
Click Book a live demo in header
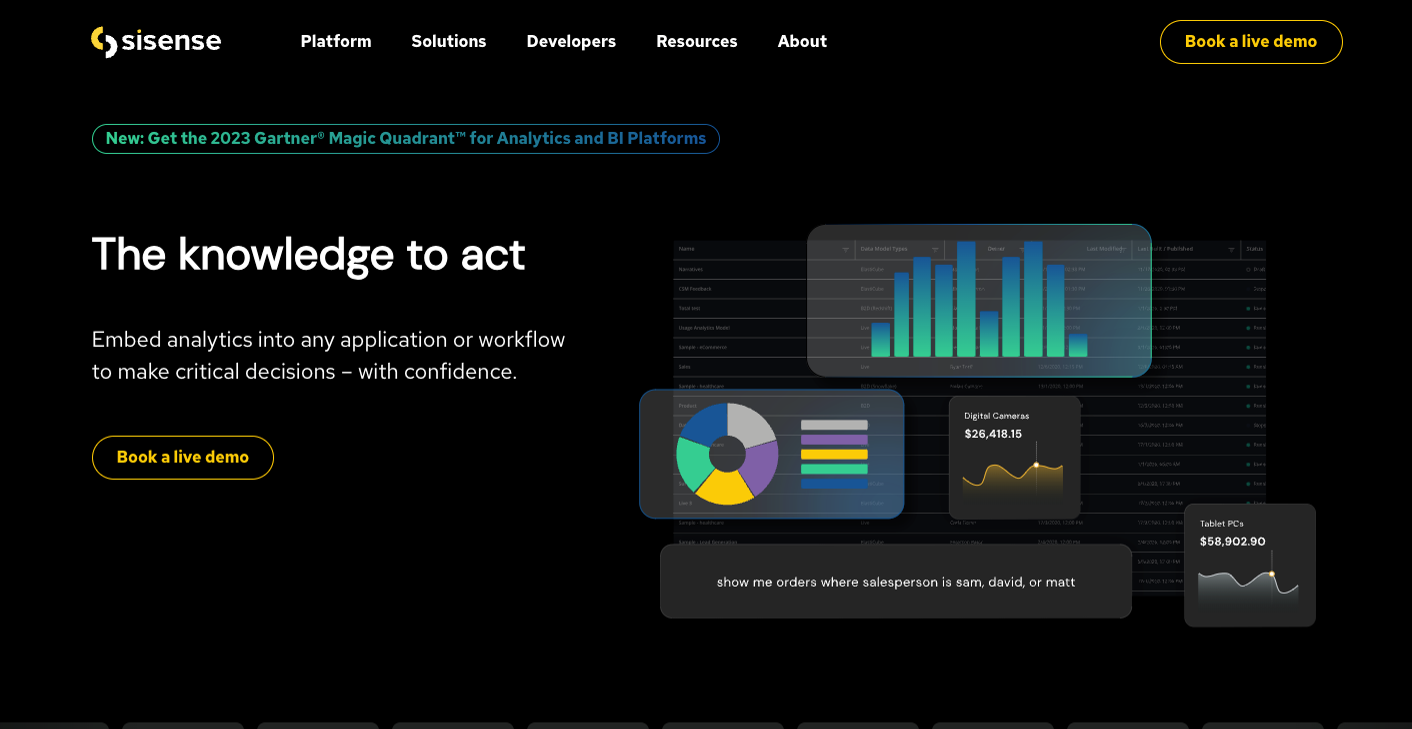pos(1251,42)
